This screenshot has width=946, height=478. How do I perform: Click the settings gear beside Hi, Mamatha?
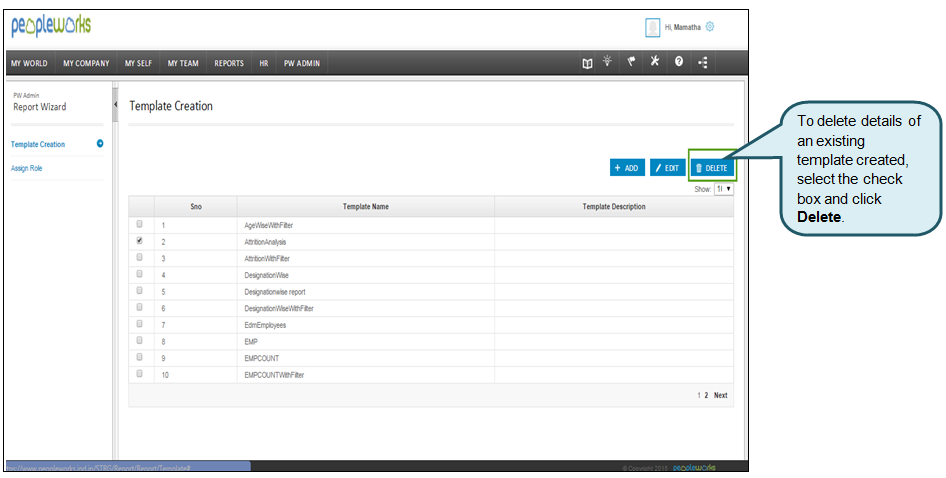pos(711,27)
